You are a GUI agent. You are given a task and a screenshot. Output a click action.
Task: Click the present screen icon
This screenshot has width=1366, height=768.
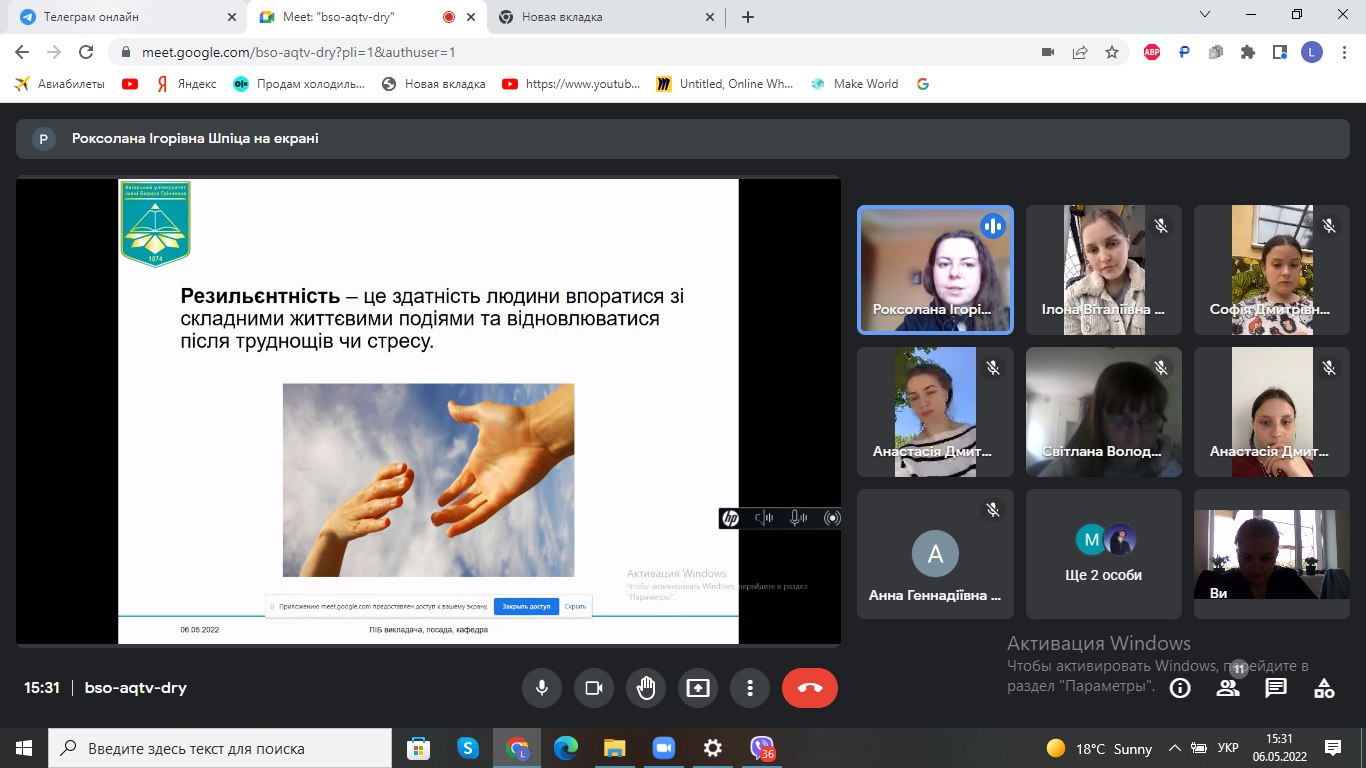point(698,688)
